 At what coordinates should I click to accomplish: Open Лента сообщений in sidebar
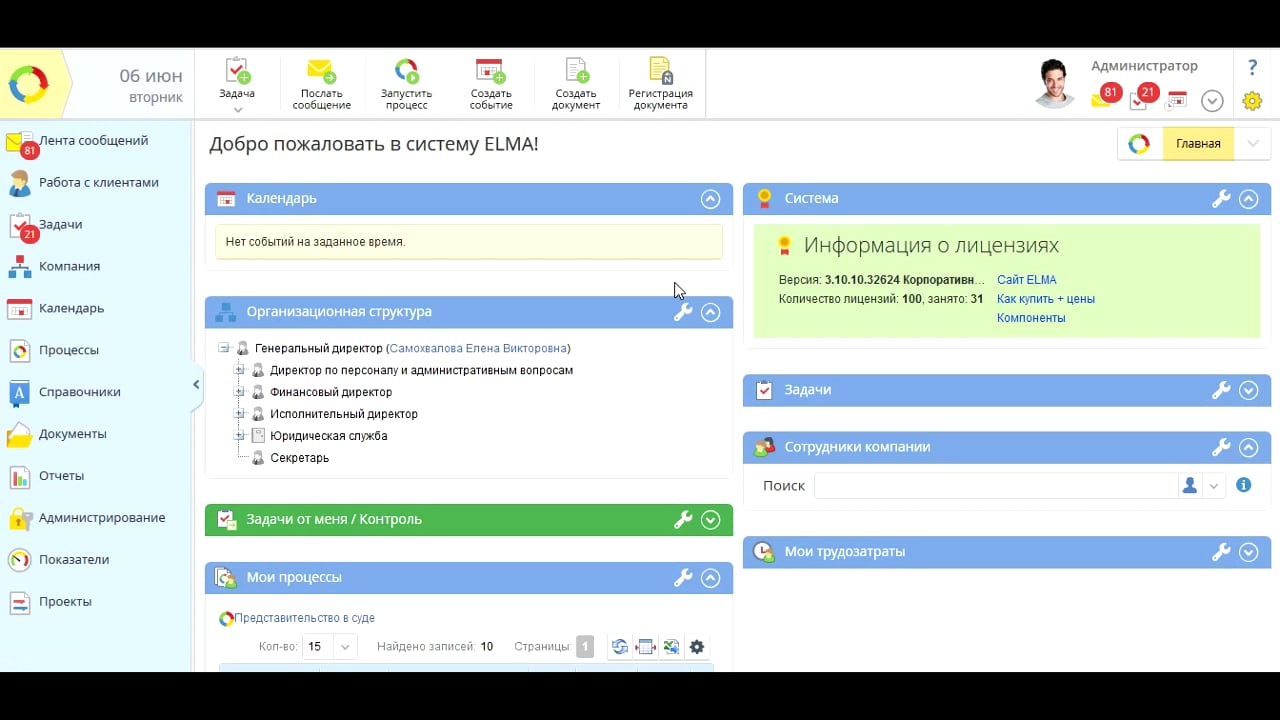click(x=95, y=141)
